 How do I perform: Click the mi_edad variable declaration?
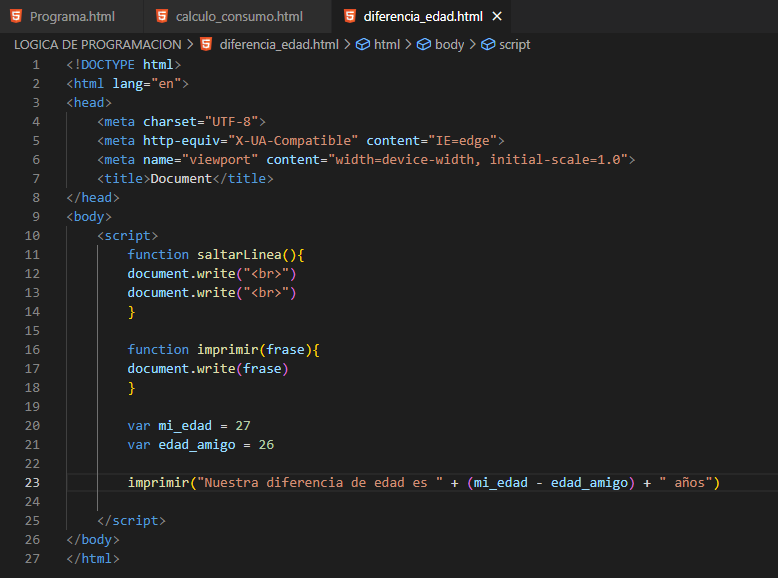tap(185, 426)
